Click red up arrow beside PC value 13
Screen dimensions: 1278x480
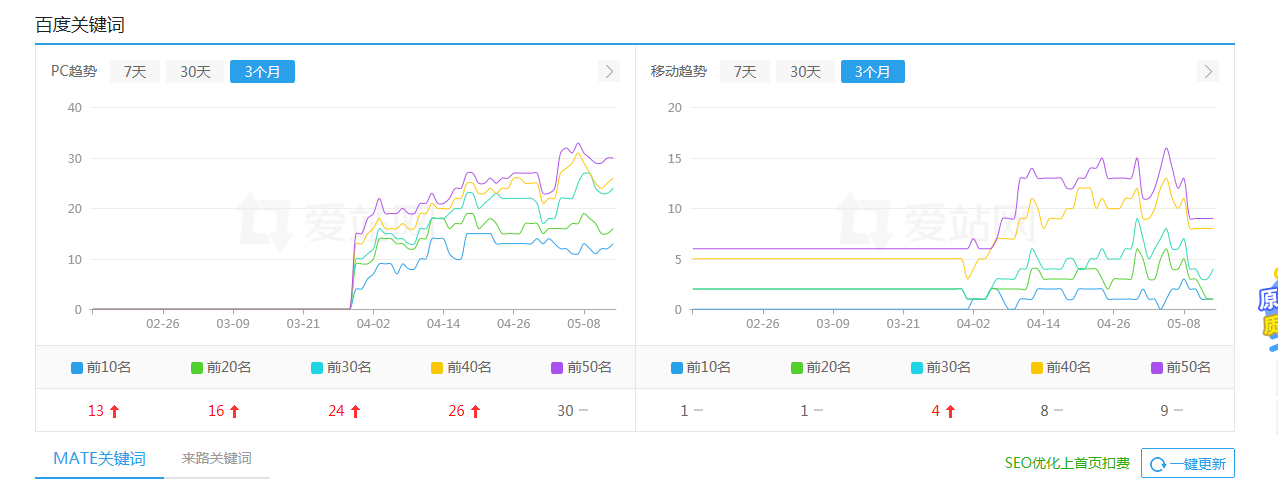[x=114, y=411]
